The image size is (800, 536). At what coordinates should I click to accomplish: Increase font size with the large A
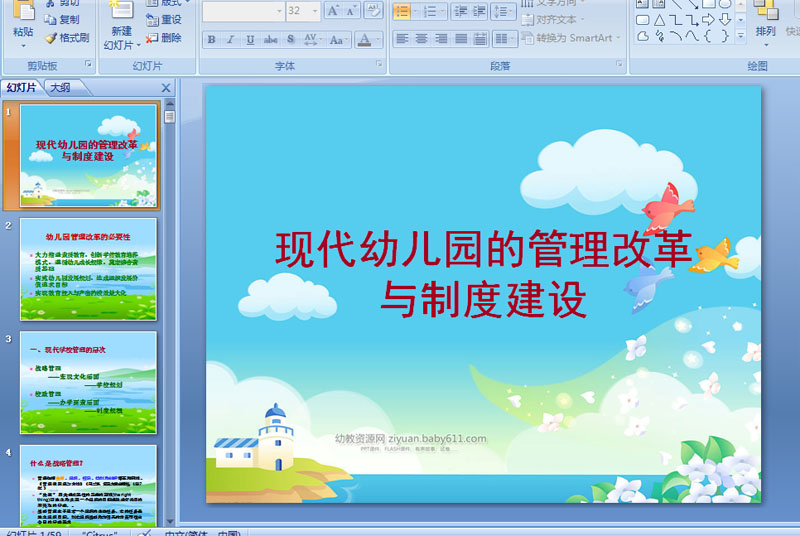333,11
